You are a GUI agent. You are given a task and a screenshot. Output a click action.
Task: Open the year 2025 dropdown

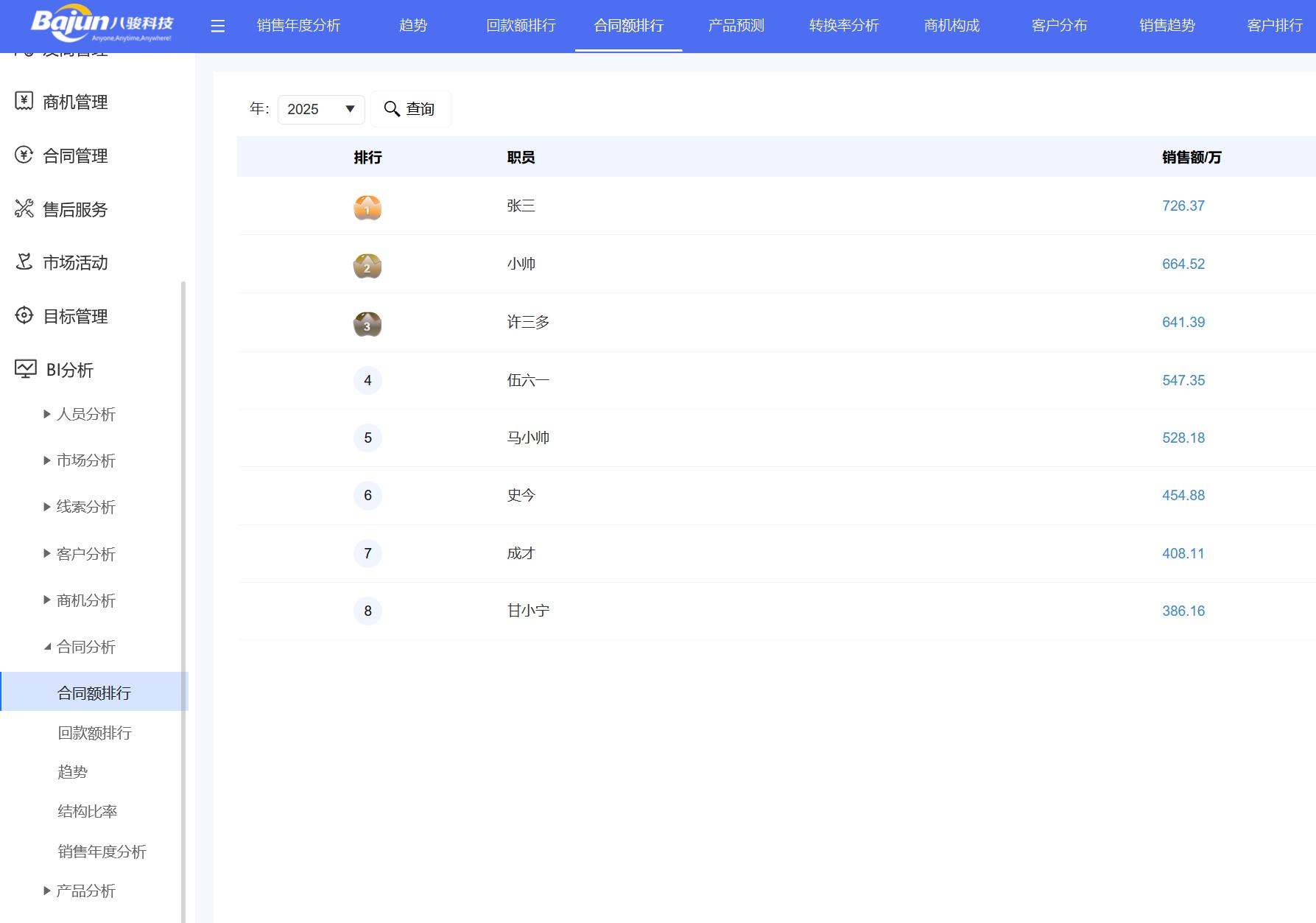321,109
